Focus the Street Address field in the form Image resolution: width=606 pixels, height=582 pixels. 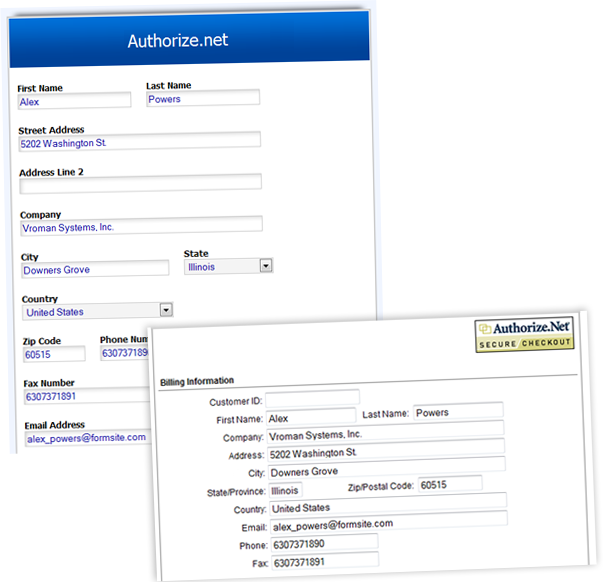click(x=140, y=142)
